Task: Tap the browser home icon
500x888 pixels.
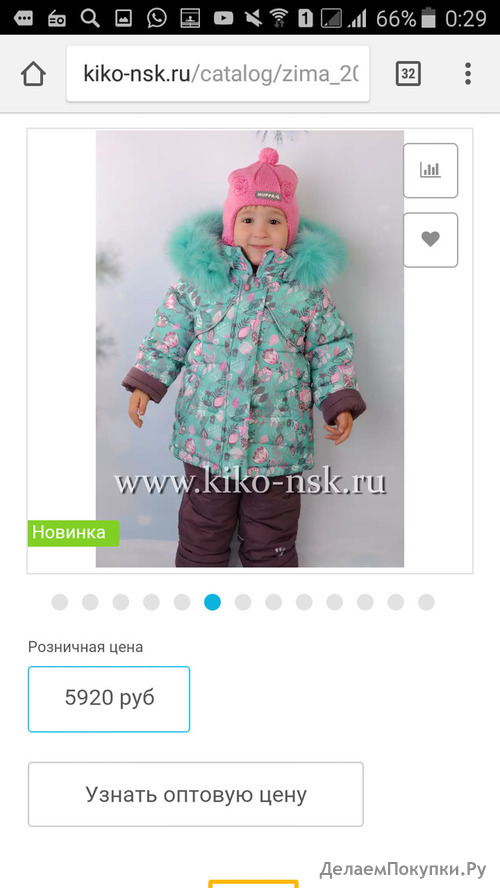Action: [x=33, y=74]
